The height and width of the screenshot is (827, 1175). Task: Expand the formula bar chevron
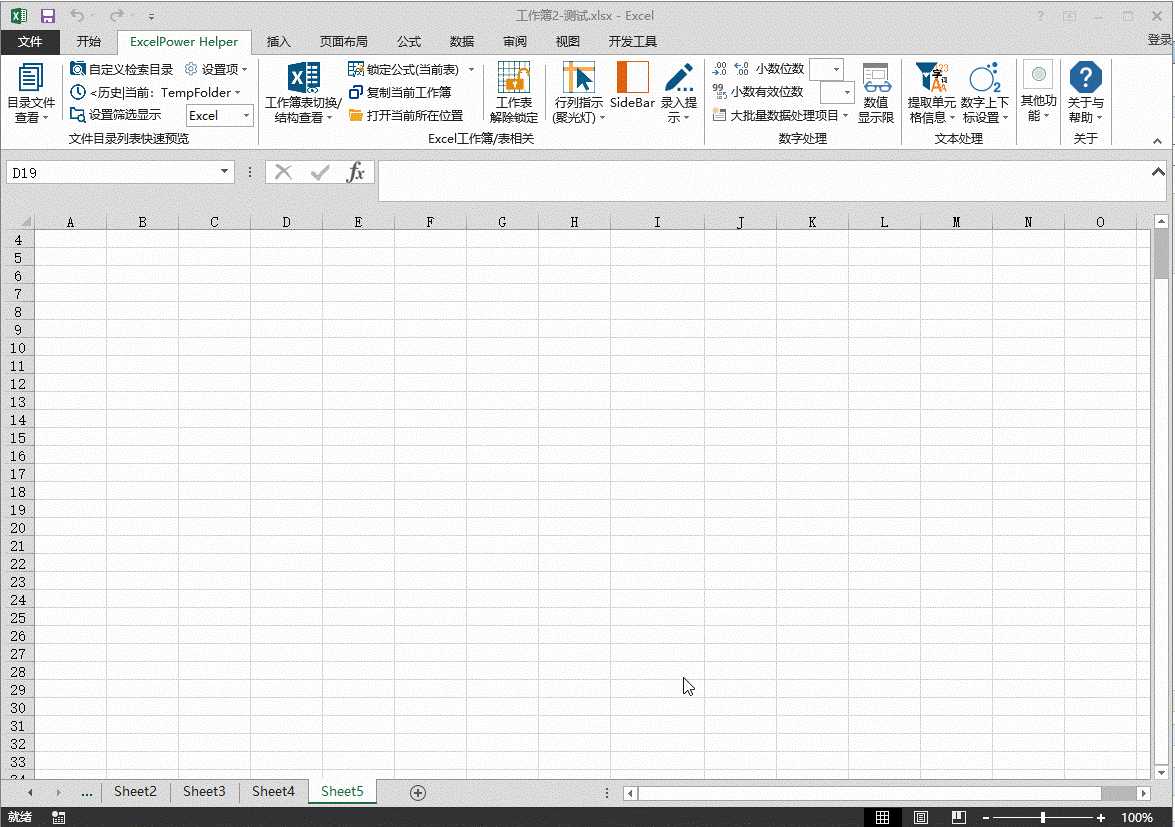(x=1158, y=172)
